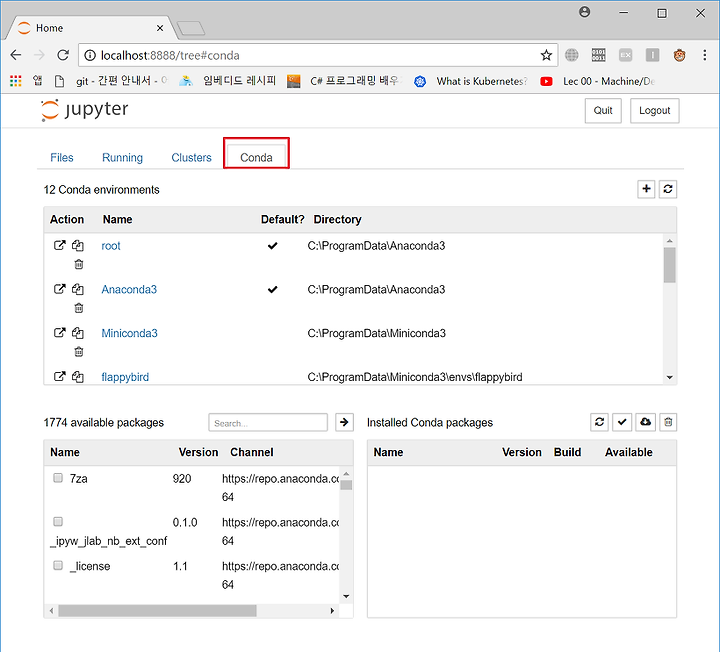
Task: Update selected installed packages via cloud icon
Action: [x=646, y=422]
